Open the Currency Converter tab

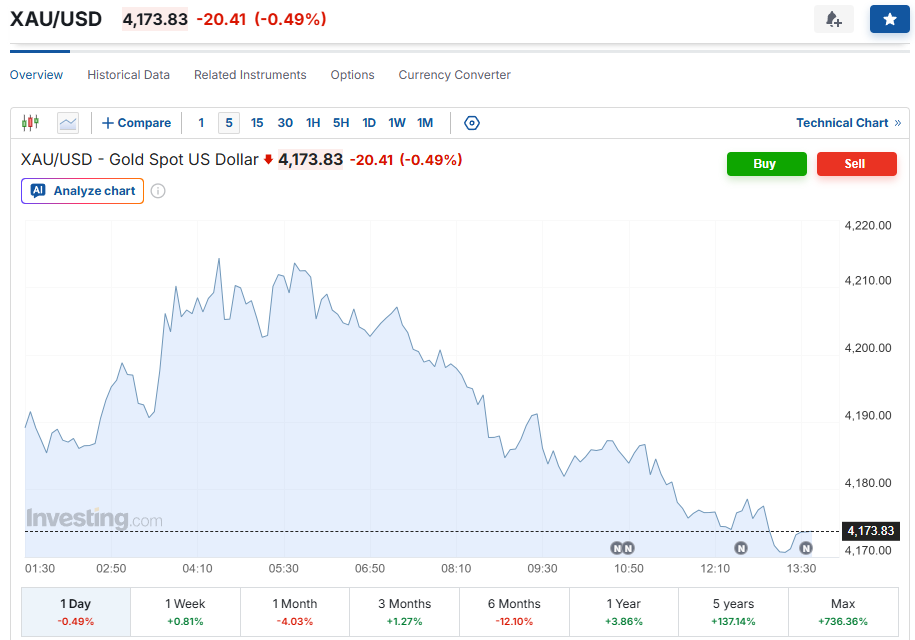pos(455,75)
